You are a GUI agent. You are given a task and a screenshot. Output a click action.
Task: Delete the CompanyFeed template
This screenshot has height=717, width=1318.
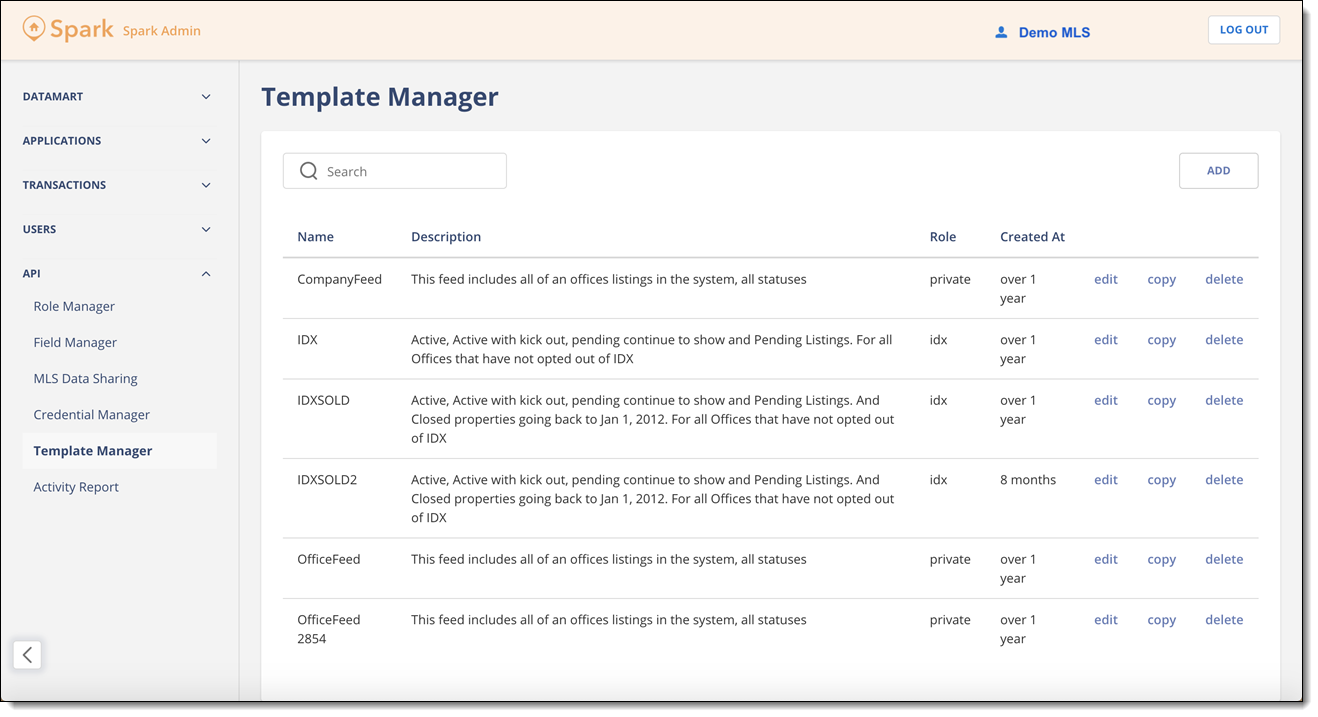pos(1224,280)
